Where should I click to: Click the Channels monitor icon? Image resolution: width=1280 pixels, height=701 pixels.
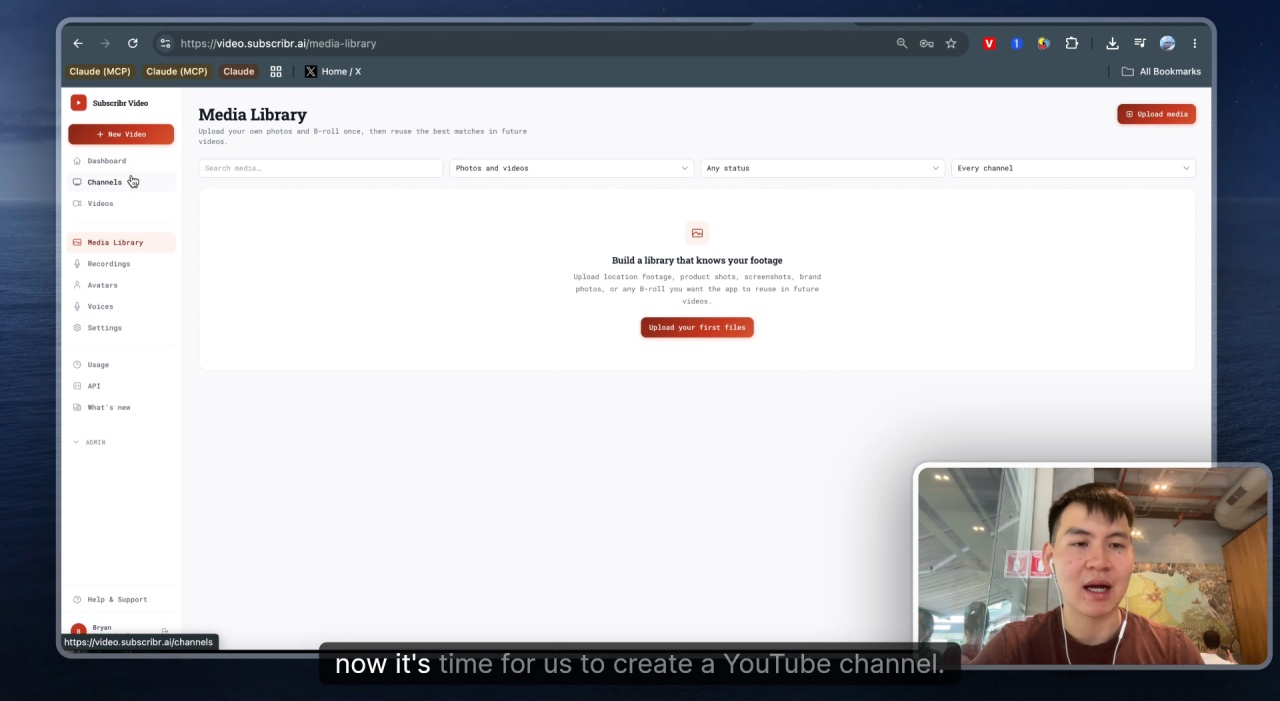[x=77, y=182]
